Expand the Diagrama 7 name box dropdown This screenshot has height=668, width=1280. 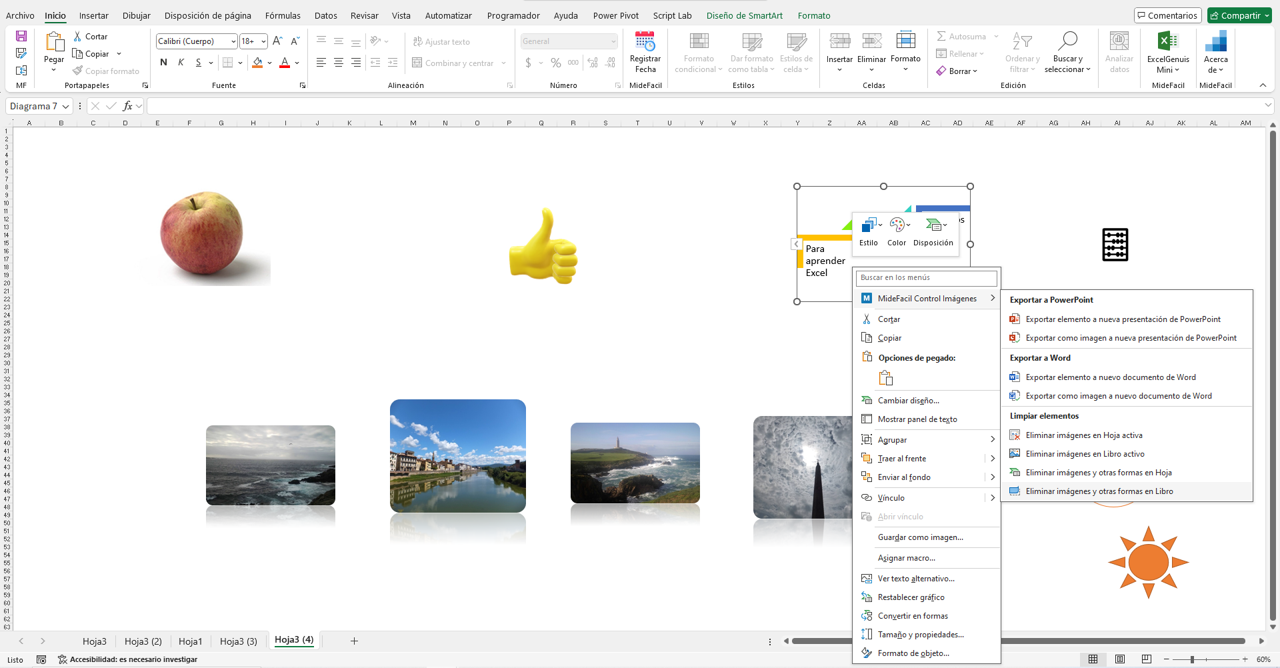pos(66,106)
